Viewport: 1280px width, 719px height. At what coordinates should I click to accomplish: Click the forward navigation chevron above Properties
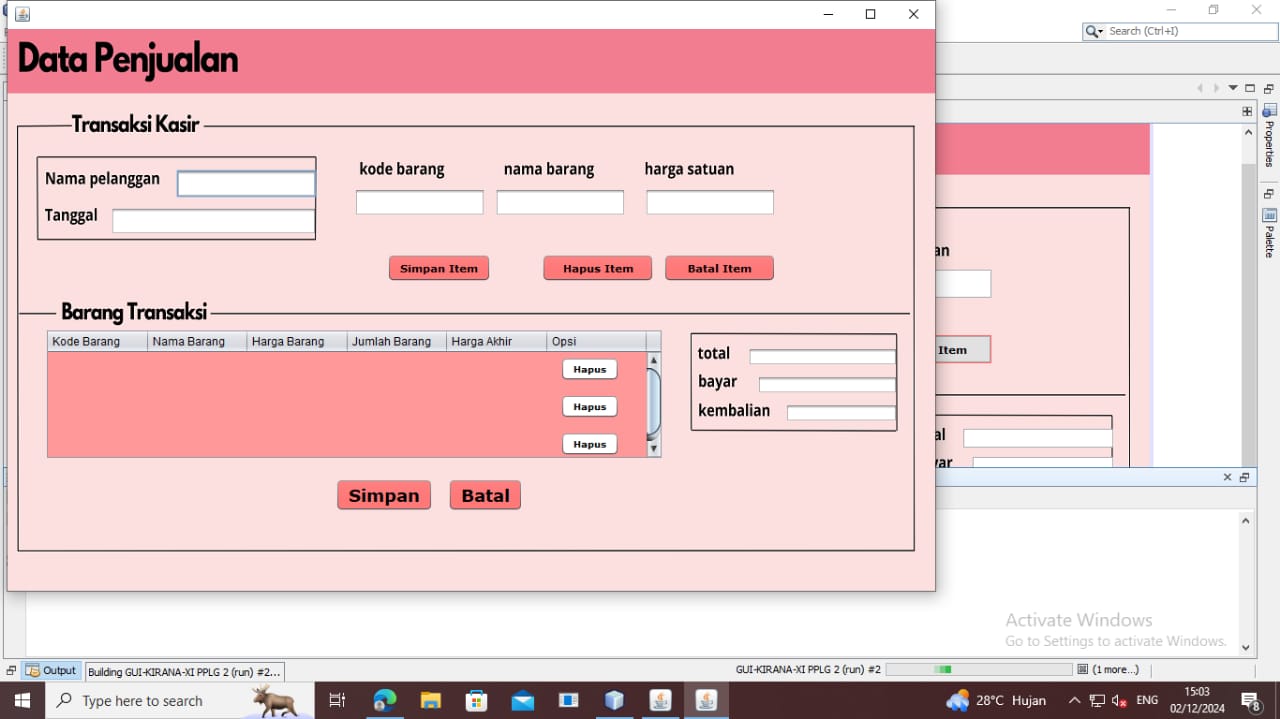coord(1215,87)
